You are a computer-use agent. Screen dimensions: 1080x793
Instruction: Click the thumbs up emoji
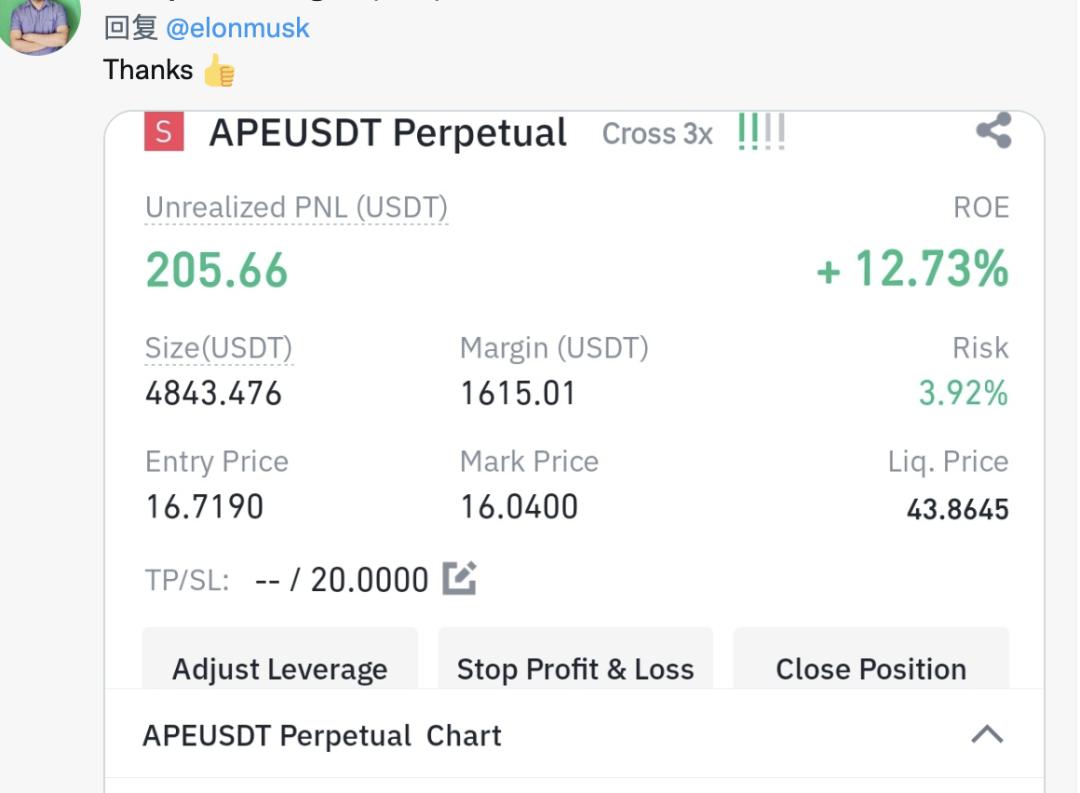pyautogui.click(x=219, y=70)
